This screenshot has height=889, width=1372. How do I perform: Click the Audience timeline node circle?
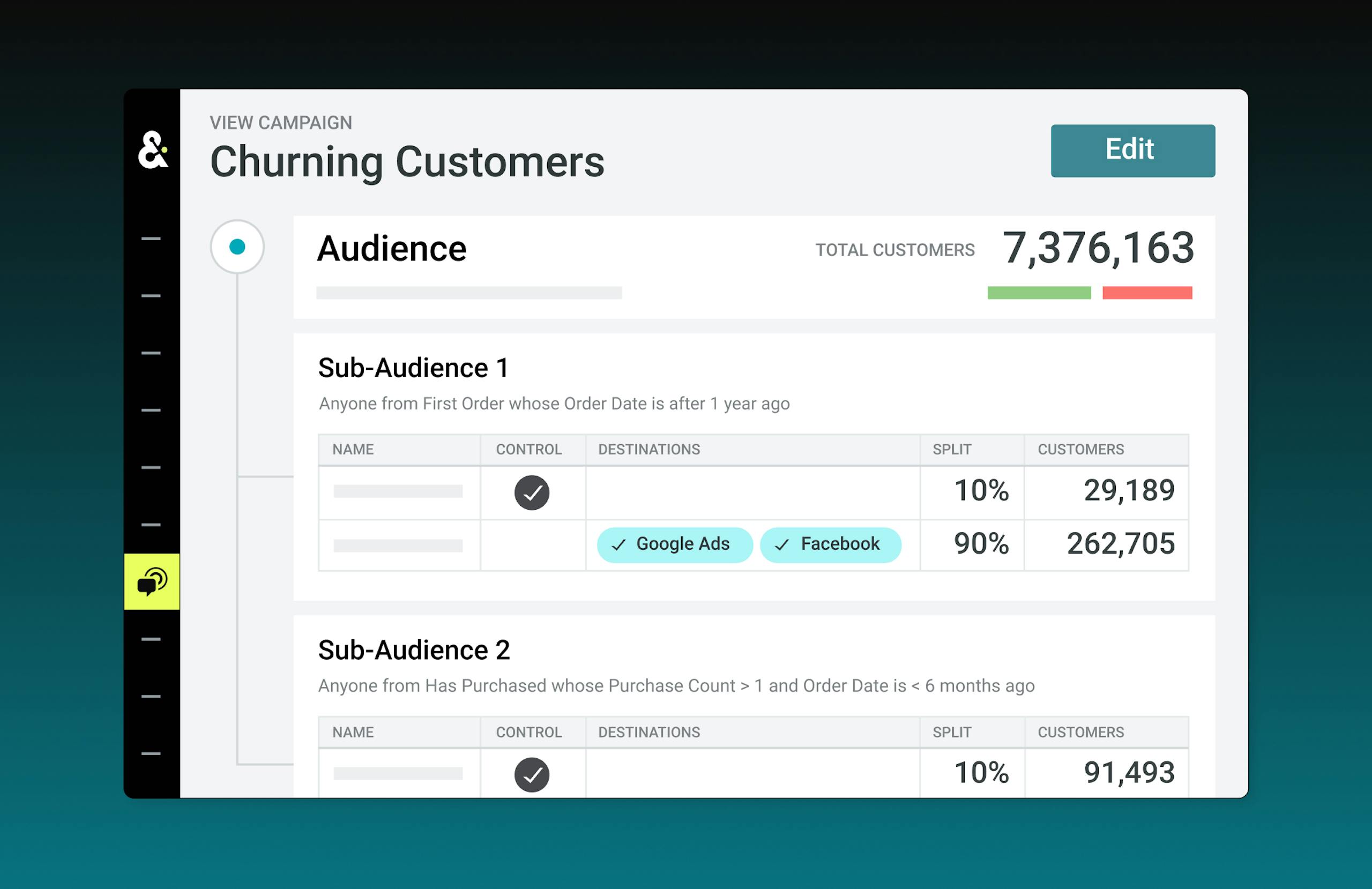point(237,246)
